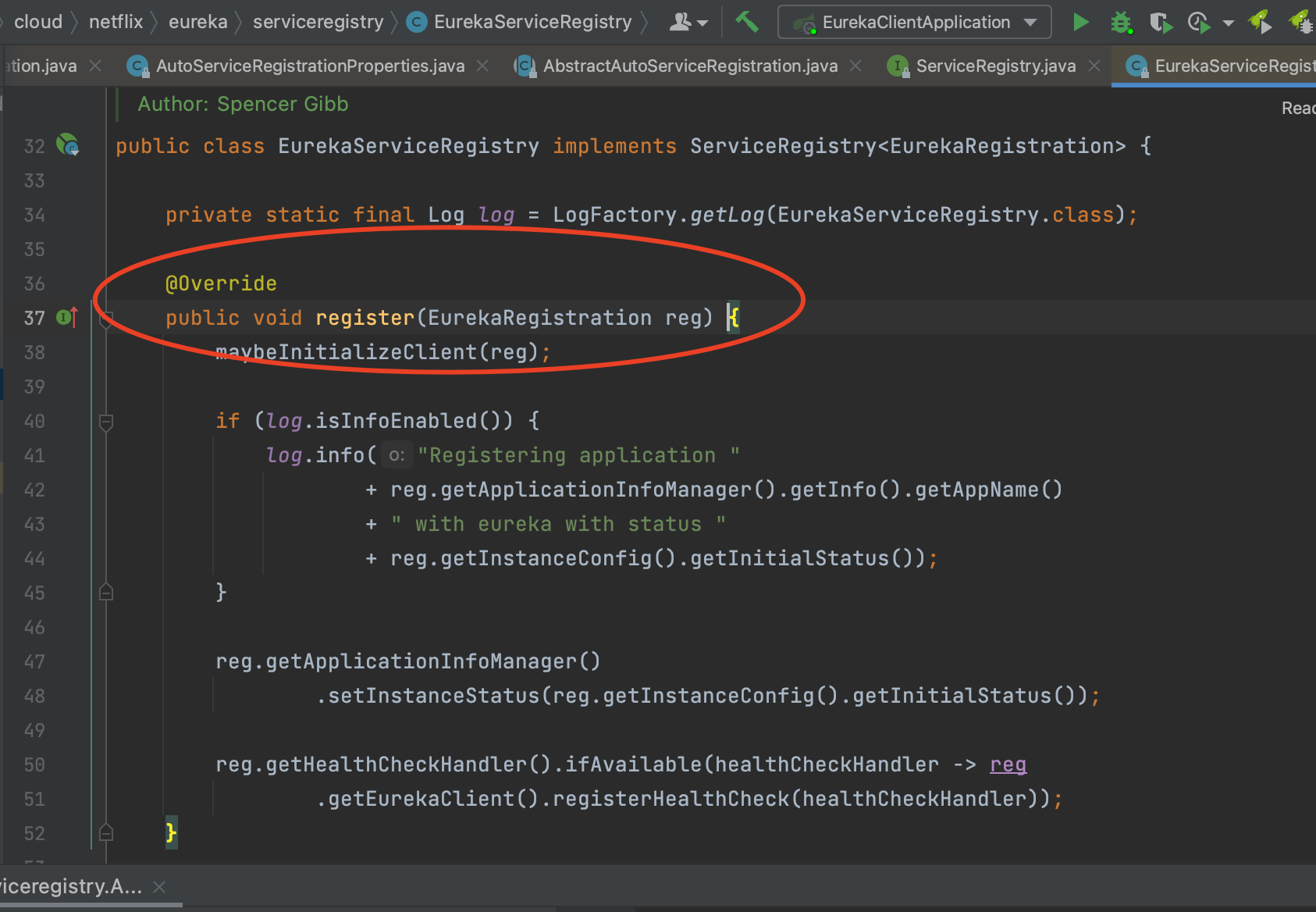This screenshot has width=1316, height=912.
Task: Click the cloud breadcrumb
Action: (x=37, y=22)
